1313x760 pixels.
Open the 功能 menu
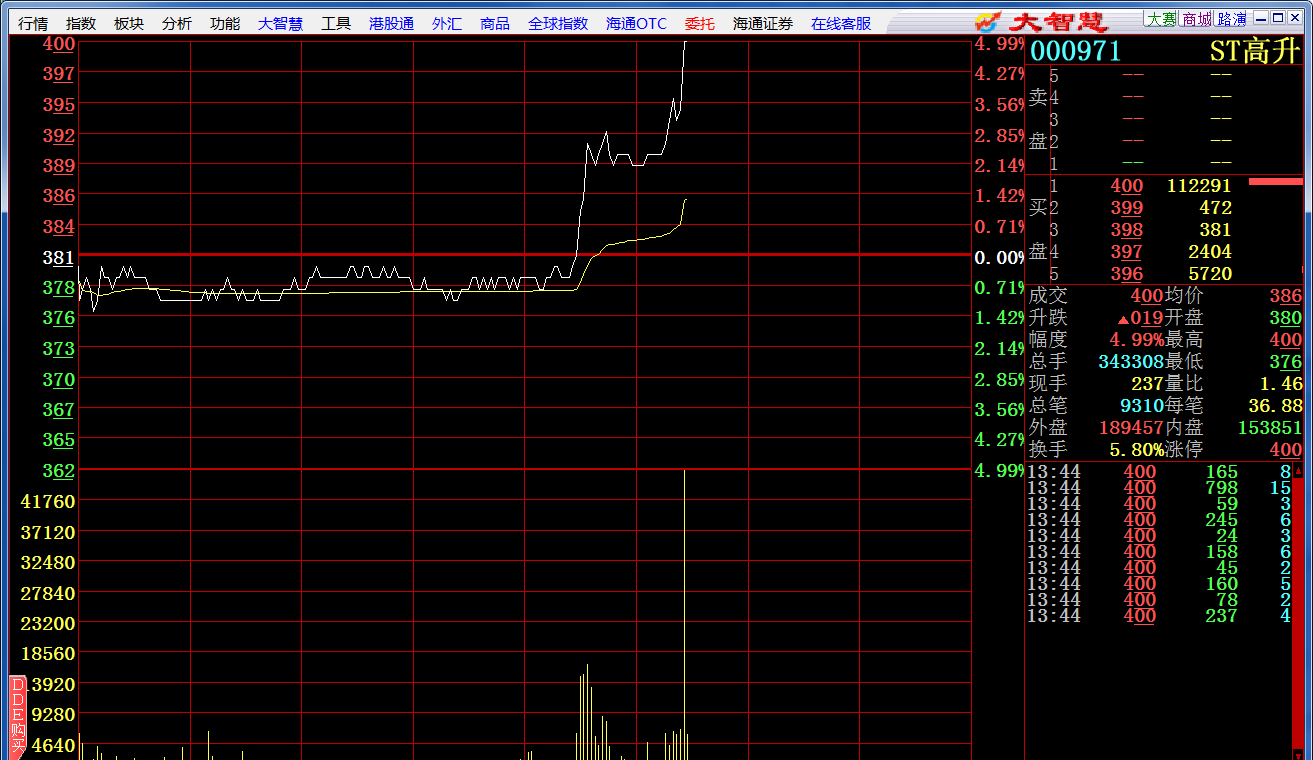click(225, 23)
